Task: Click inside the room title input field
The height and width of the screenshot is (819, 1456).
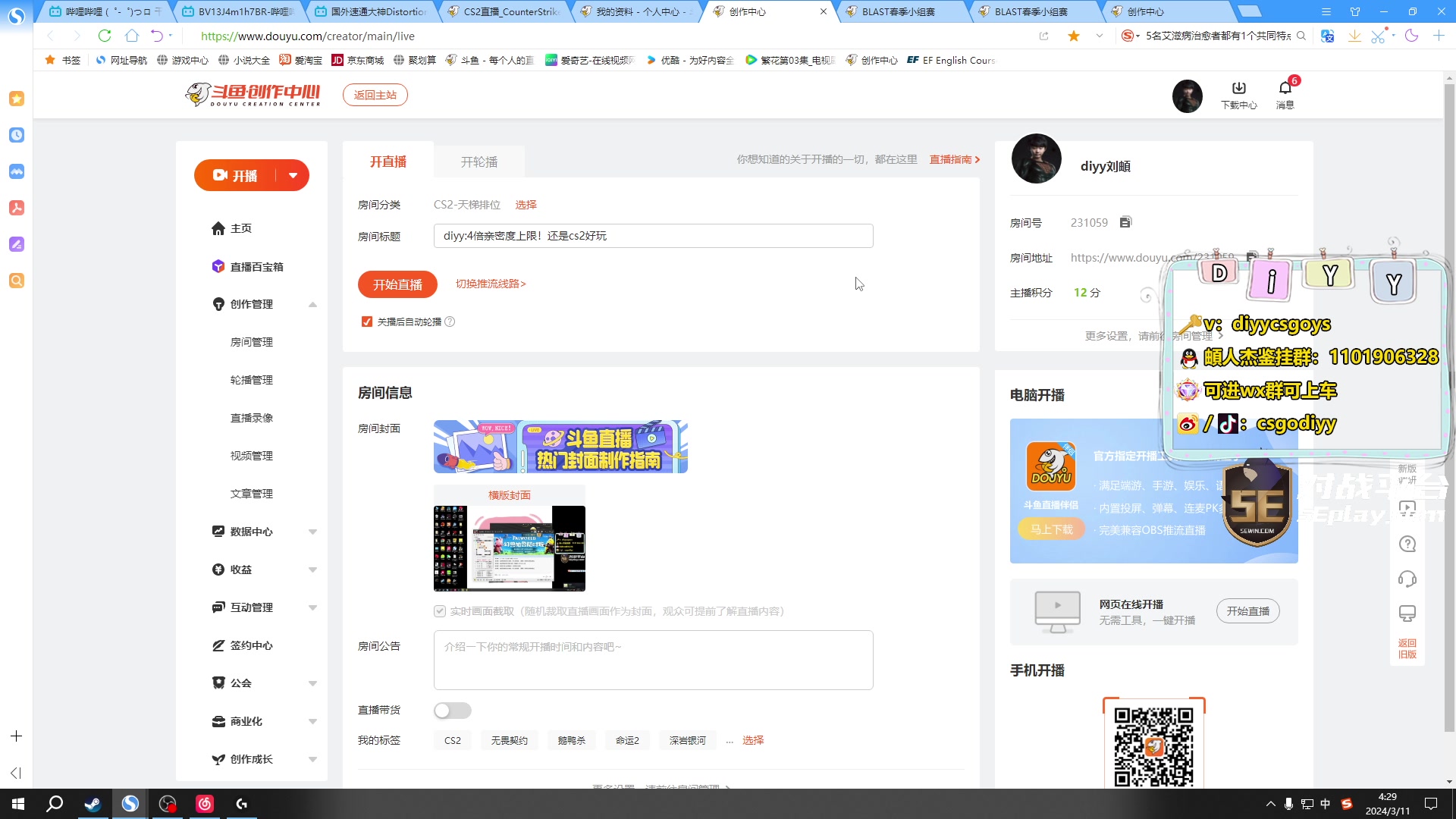Action: point(652,236)
